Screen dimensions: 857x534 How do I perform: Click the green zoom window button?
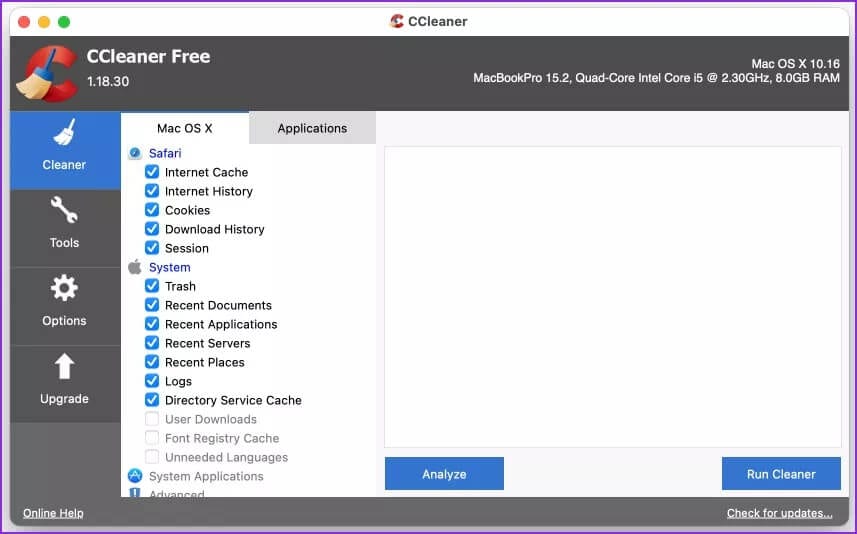click(x=64, y=22)
